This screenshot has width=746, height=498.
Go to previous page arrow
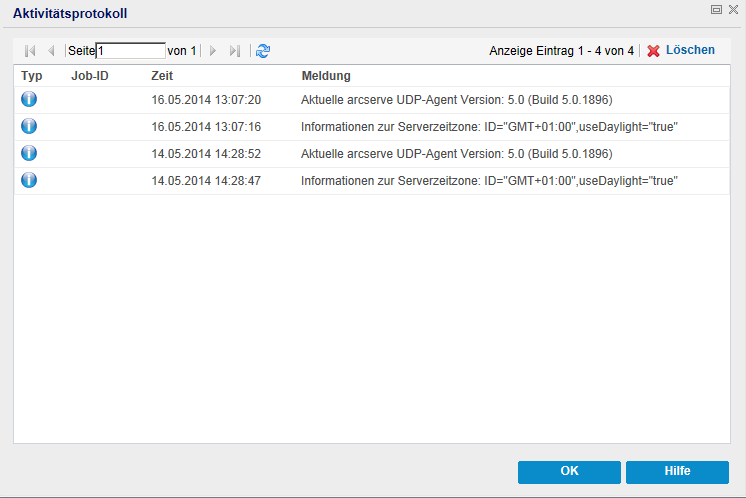click(51, 51)
